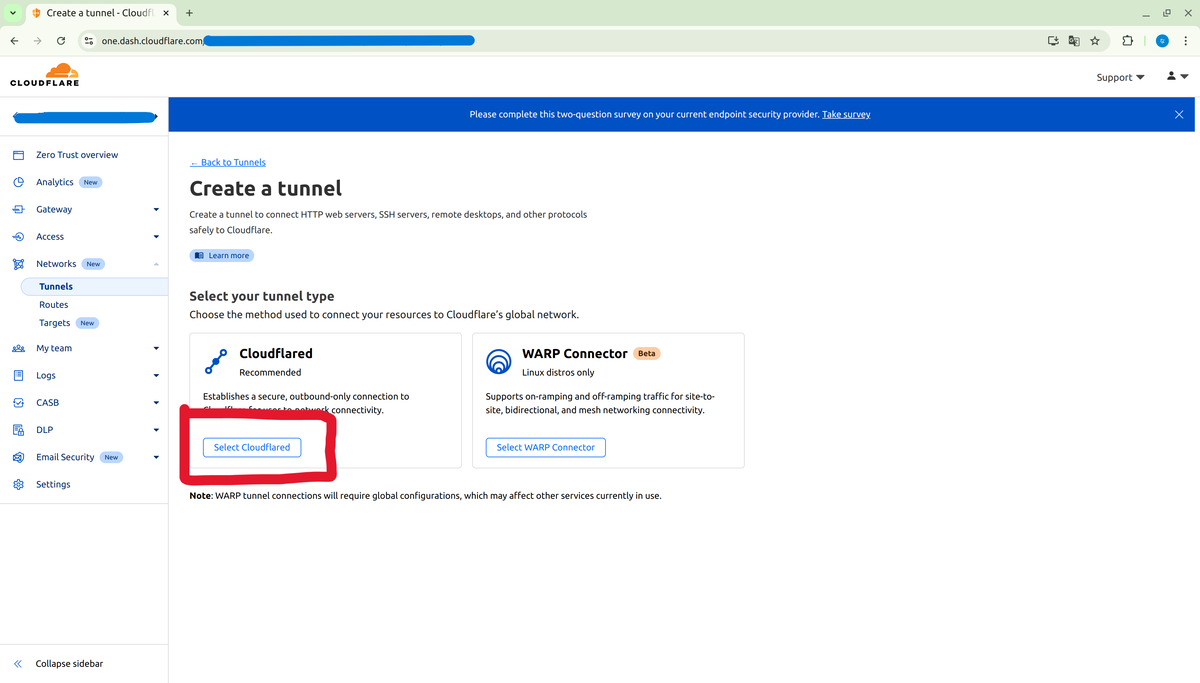
Task: Click the Cloudflare logo
Action: click(x=44, y=74)
